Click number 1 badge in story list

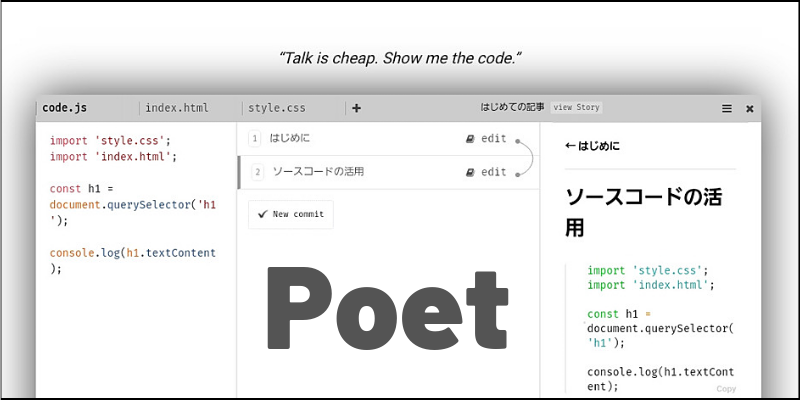pyautogui.click(x=255, y=139)
